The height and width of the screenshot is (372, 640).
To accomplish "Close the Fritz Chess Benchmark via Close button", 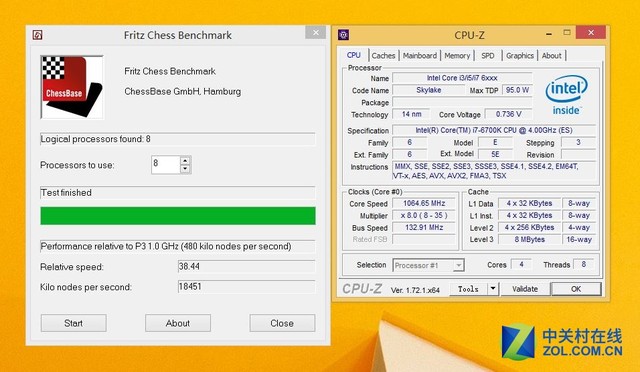I will [x=282, y=323].
